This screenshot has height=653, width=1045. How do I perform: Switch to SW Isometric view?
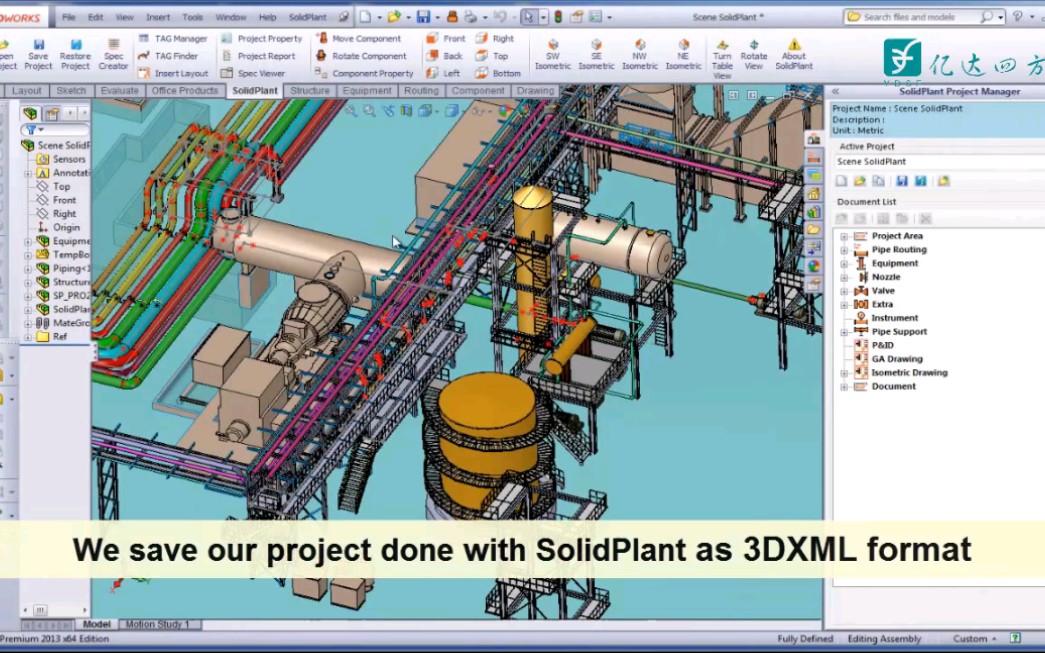(551, 55)
